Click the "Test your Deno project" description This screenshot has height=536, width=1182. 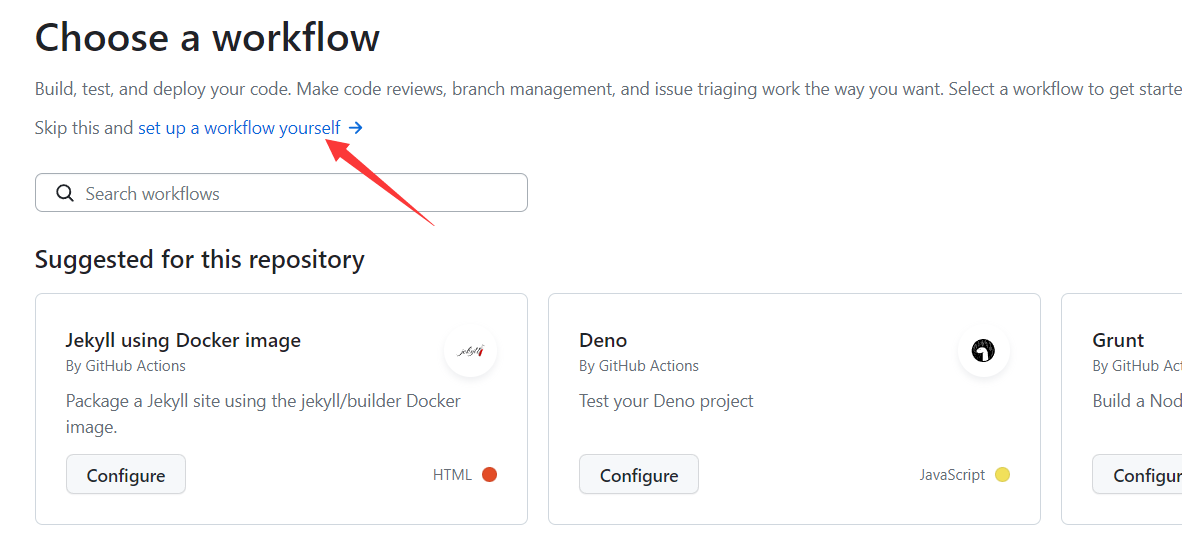pyautogui.click(x=666, y=401)
